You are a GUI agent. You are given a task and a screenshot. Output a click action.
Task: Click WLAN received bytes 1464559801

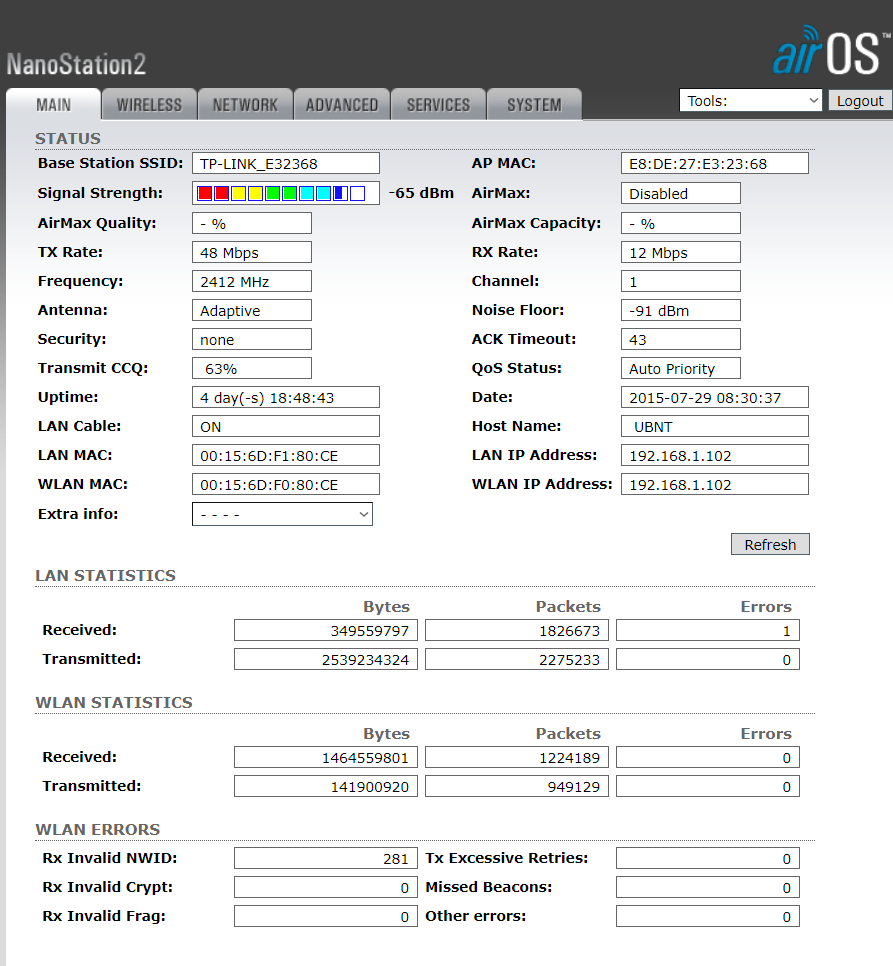click(326, 758)
